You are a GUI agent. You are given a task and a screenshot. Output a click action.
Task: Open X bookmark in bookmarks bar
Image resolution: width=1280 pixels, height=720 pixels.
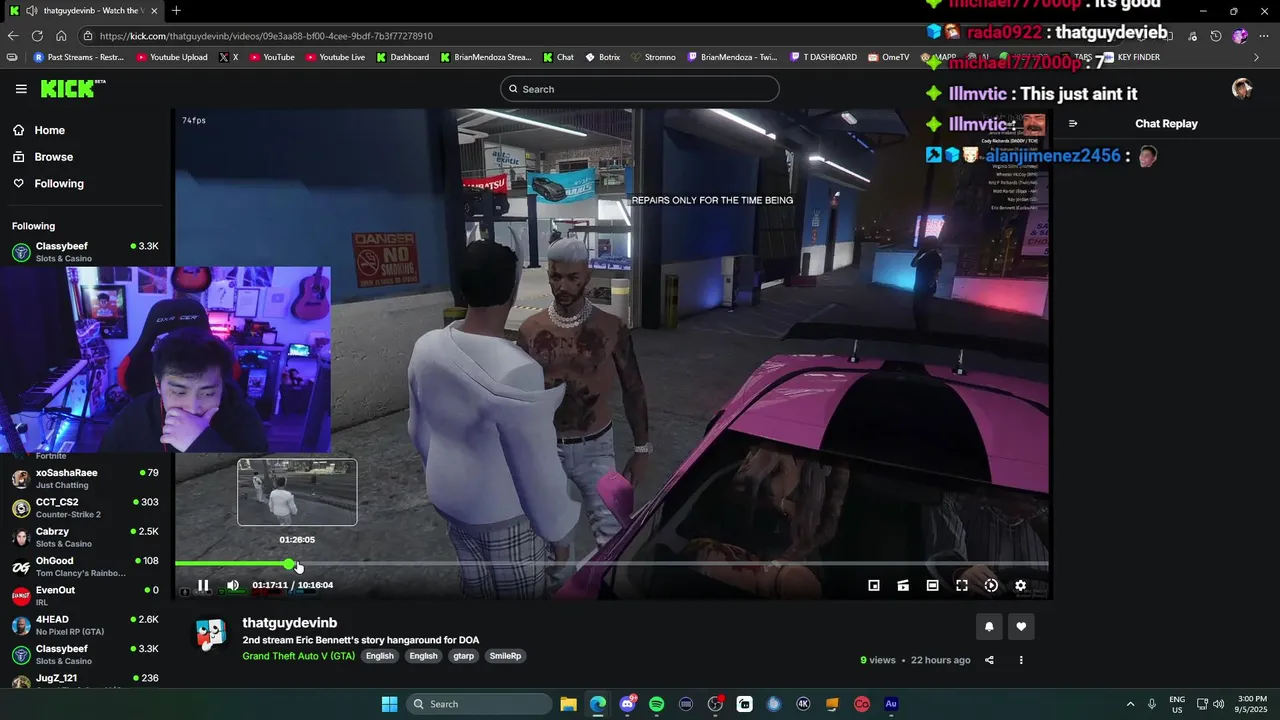229,58
